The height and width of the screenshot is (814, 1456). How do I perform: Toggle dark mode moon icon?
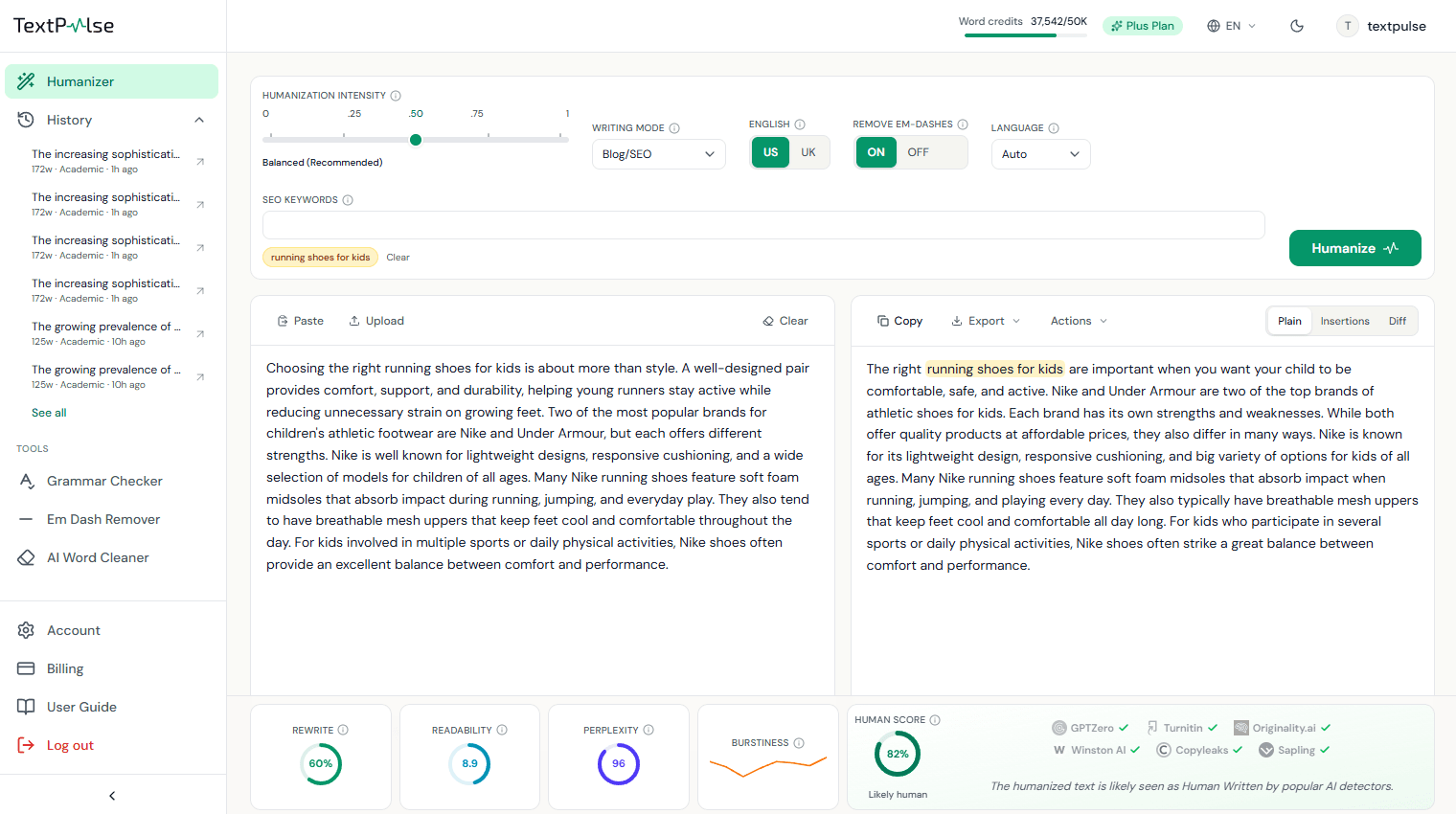coord(1297,26)
